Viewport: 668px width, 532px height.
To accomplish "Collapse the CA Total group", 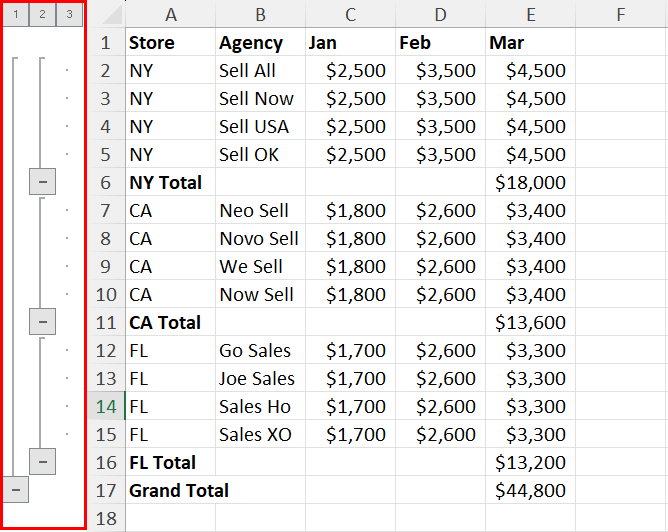I will coord(43,322).
